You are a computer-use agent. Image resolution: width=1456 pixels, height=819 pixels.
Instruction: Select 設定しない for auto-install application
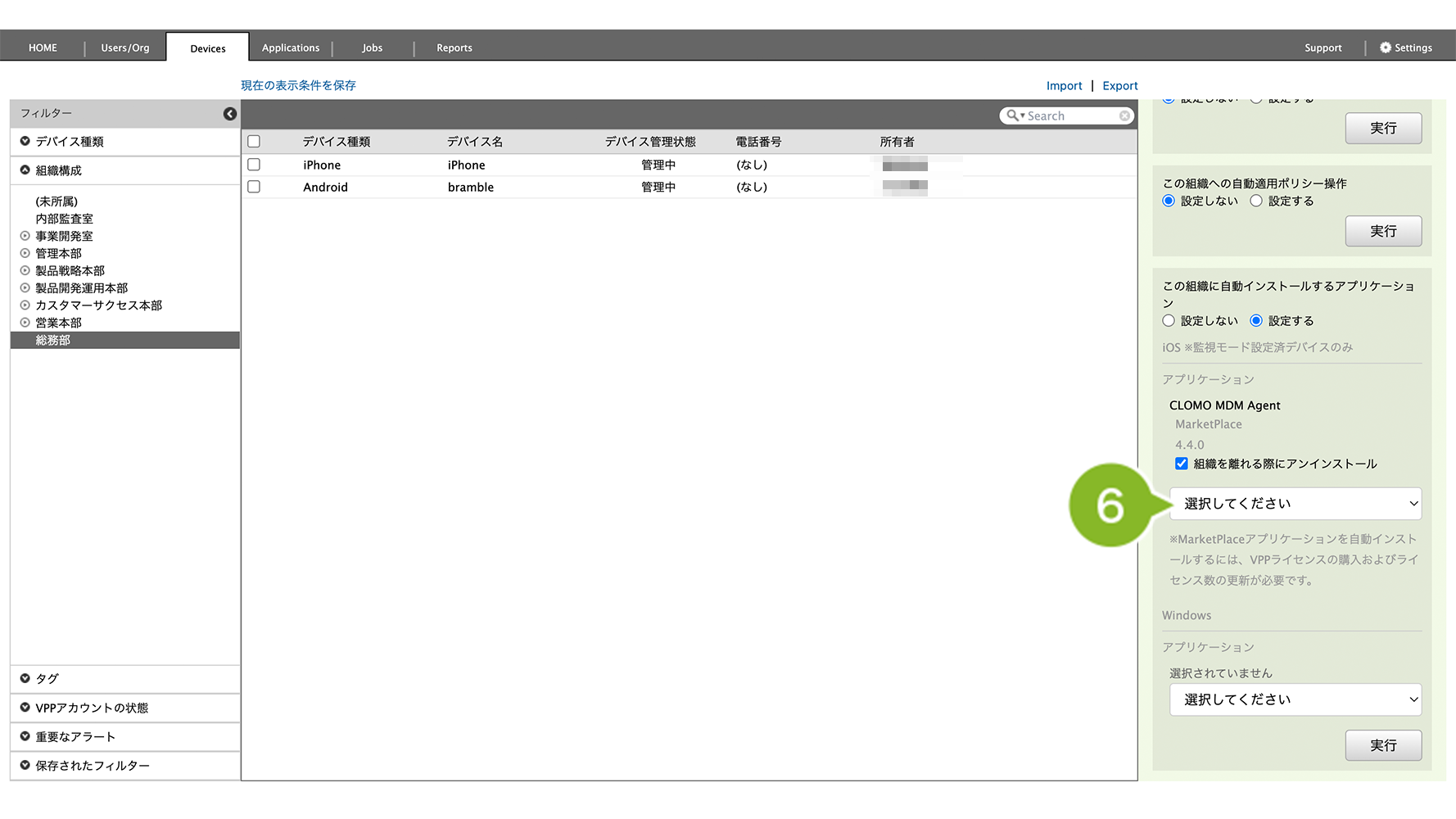[x=1169, y=321]
